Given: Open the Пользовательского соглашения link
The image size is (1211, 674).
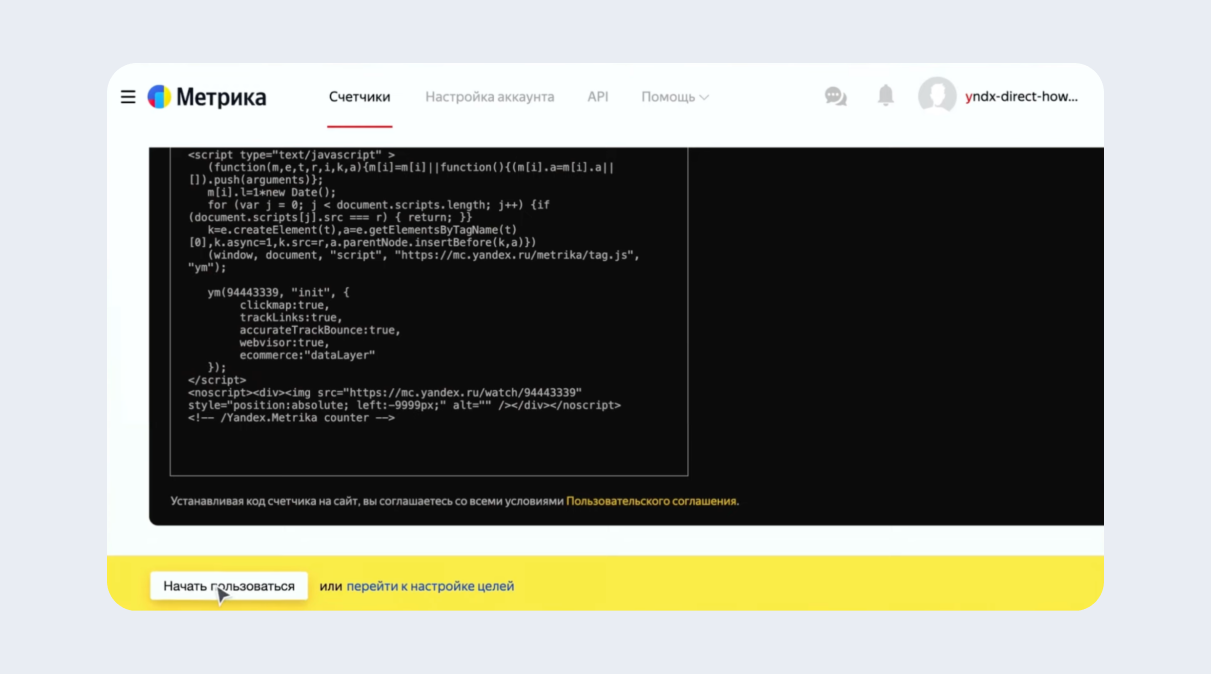Looking at the screenshot, I should (652, 501).
